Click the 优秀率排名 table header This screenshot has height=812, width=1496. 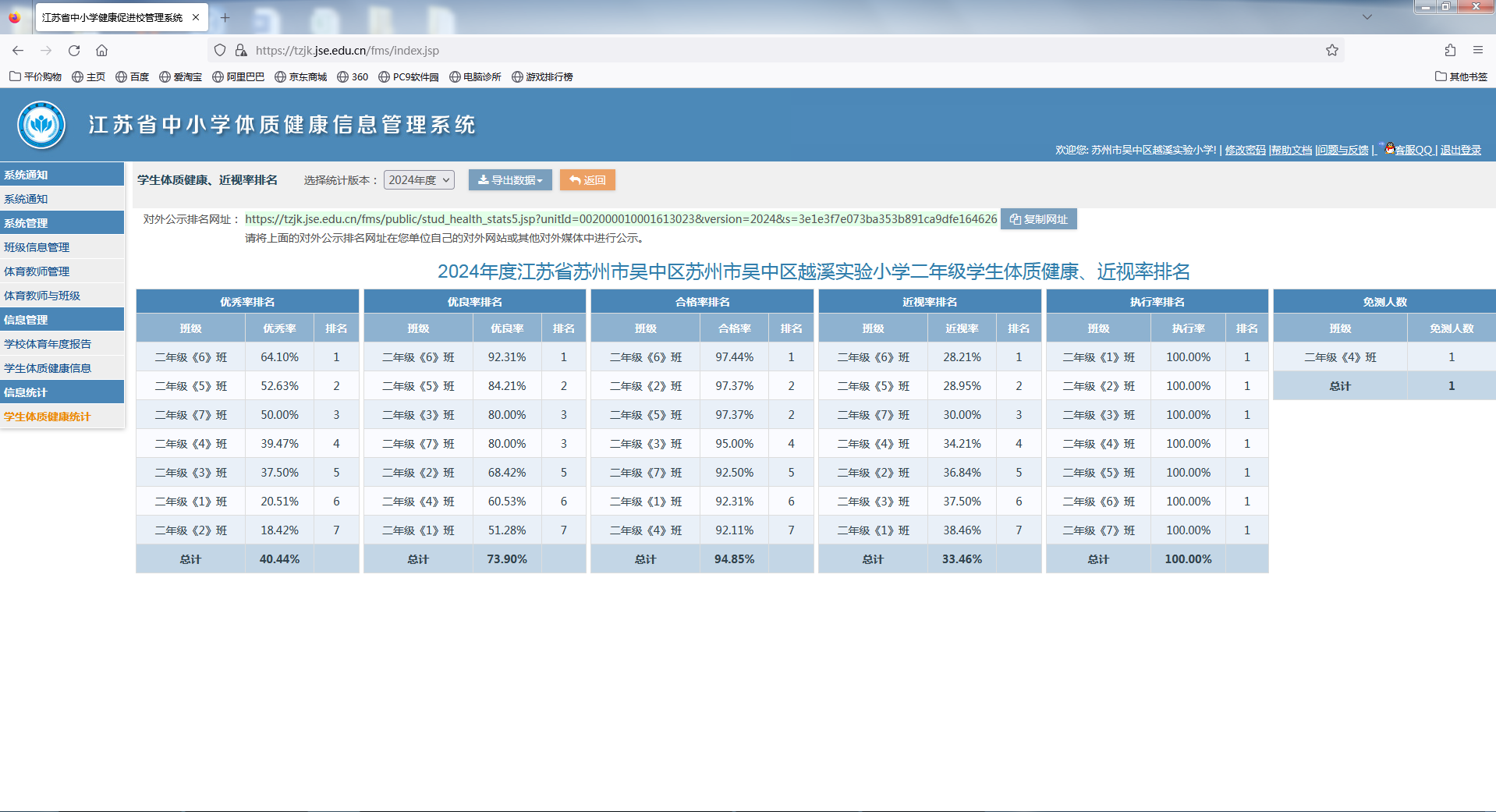tap(247, 302)
